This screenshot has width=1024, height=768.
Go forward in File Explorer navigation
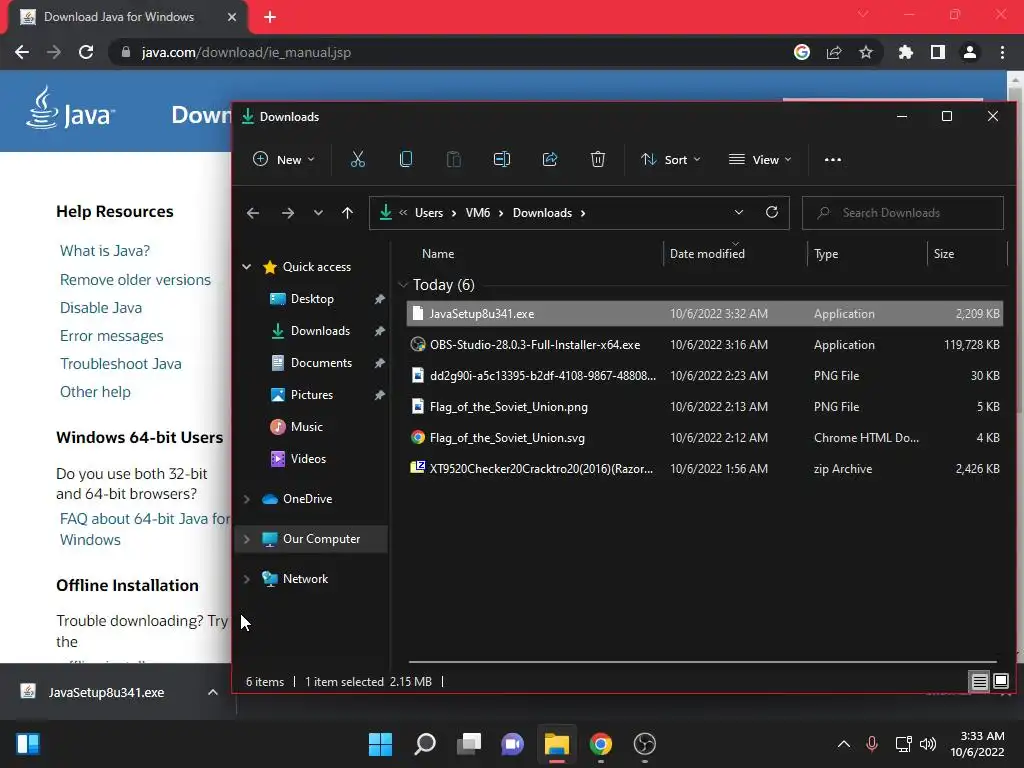point(287,213)
